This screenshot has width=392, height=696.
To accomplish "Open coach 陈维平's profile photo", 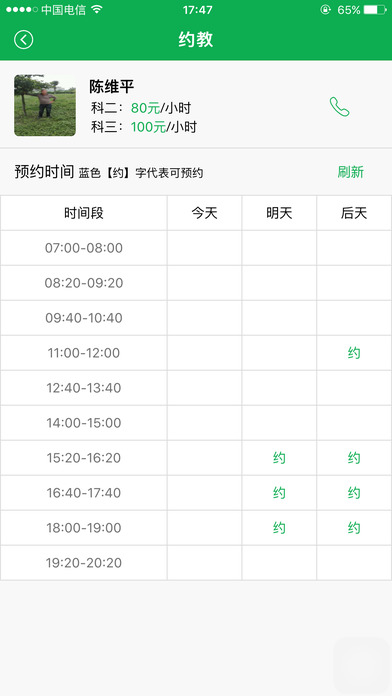I will pos(45,105).
